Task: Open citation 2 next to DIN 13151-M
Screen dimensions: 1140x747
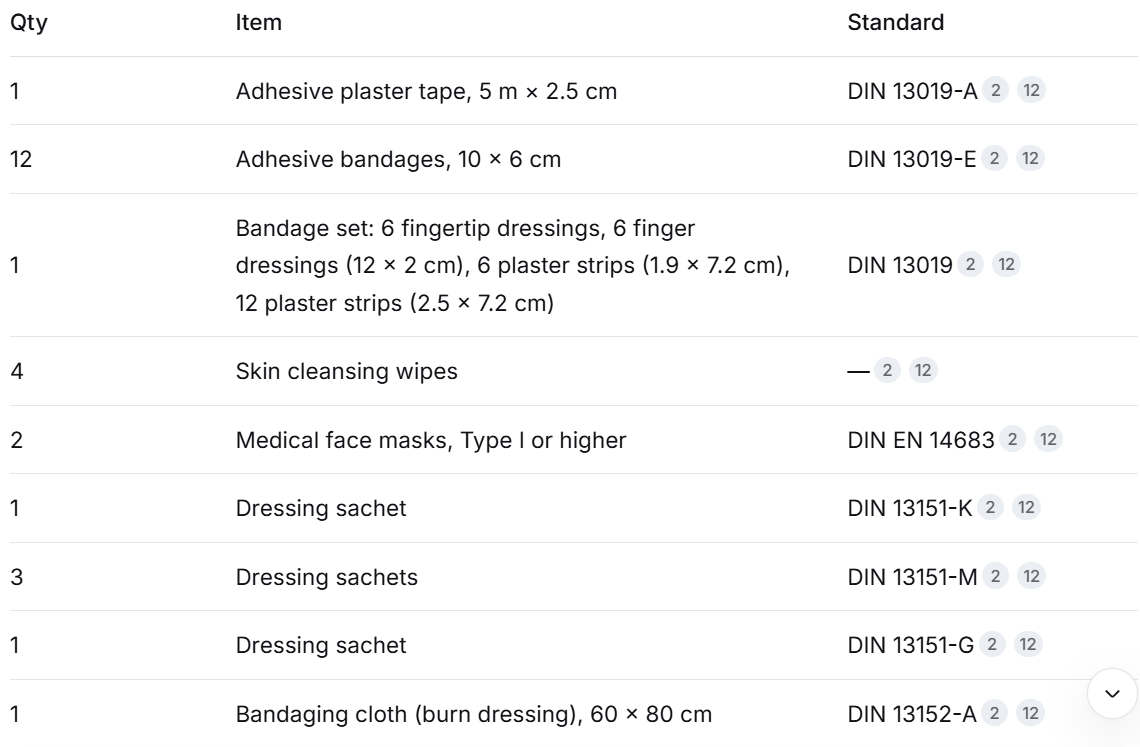Action: click(995, 576)
